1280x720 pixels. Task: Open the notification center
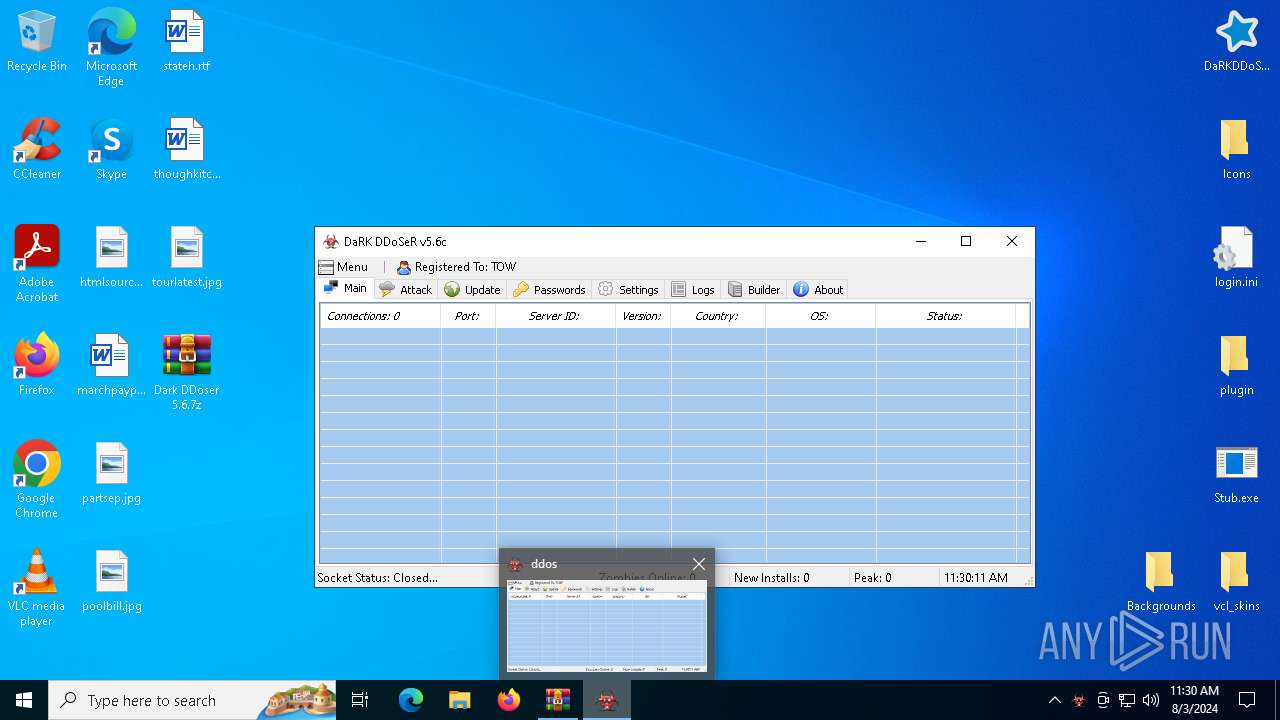pos(1247,700)
